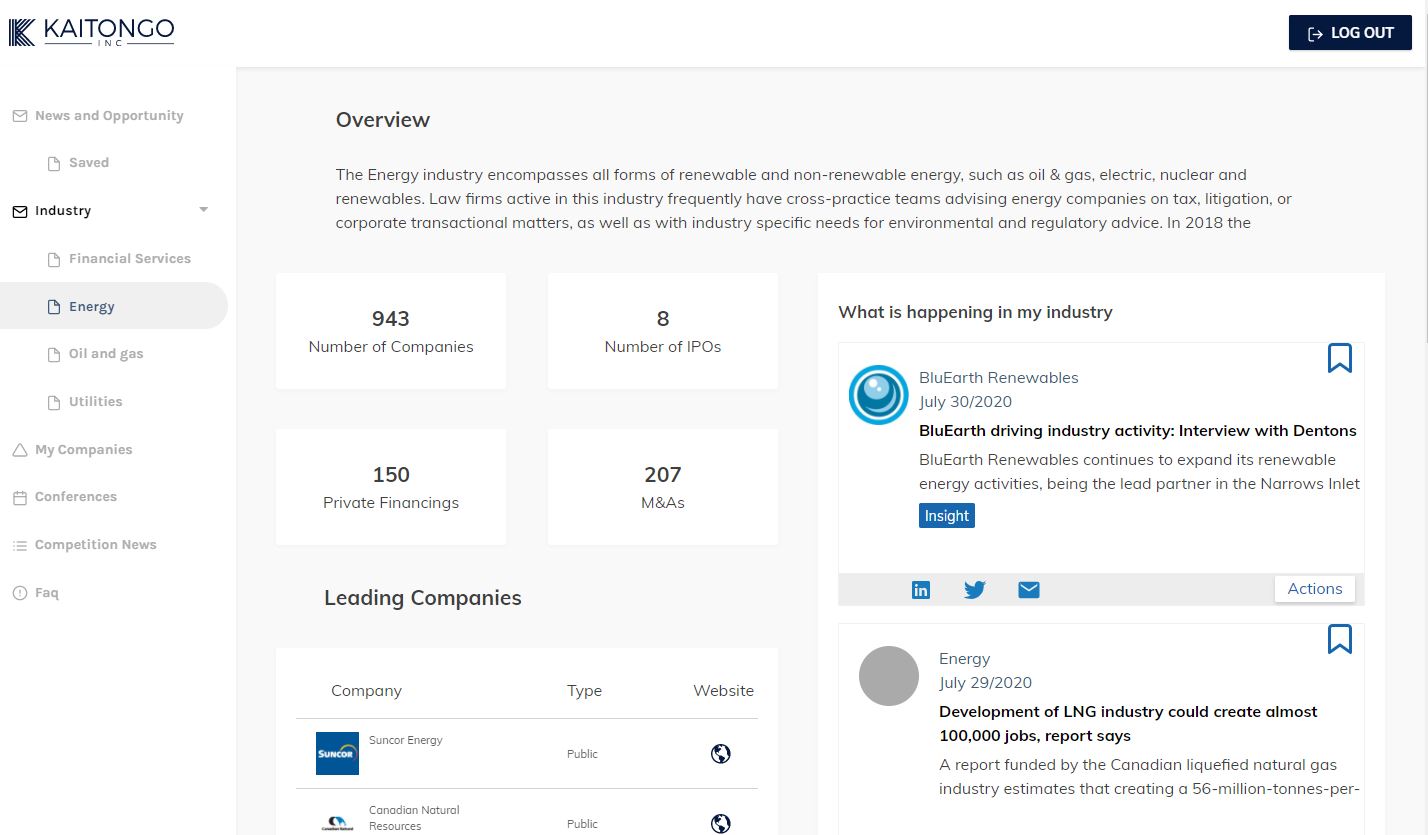Select the Energy industry item
The image size is (1428, 835).
(x=92, y=307)
